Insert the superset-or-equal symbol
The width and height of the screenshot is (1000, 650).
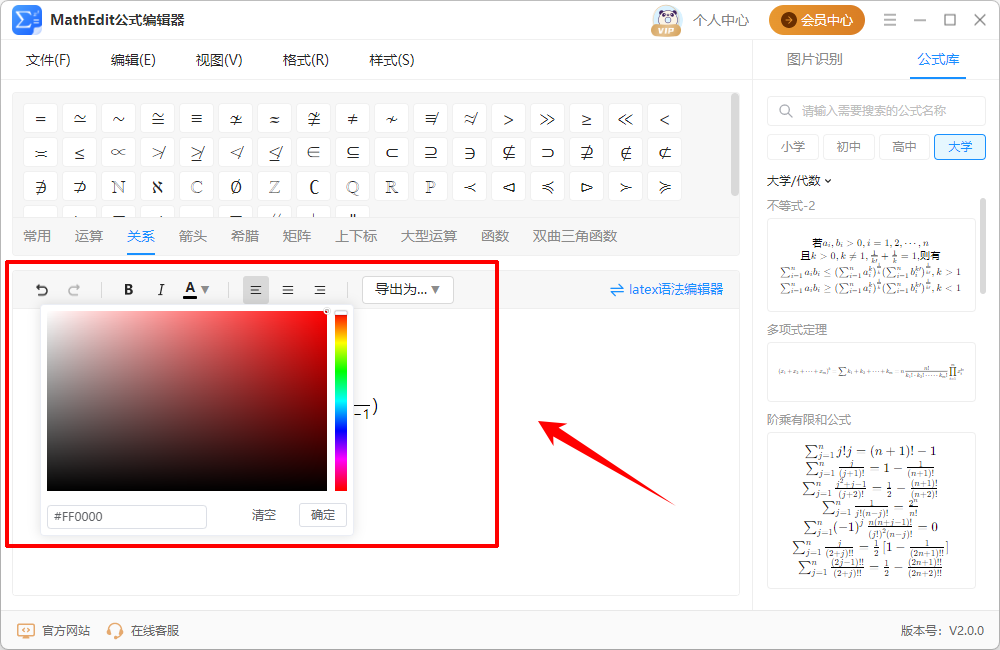pos(430,153)
